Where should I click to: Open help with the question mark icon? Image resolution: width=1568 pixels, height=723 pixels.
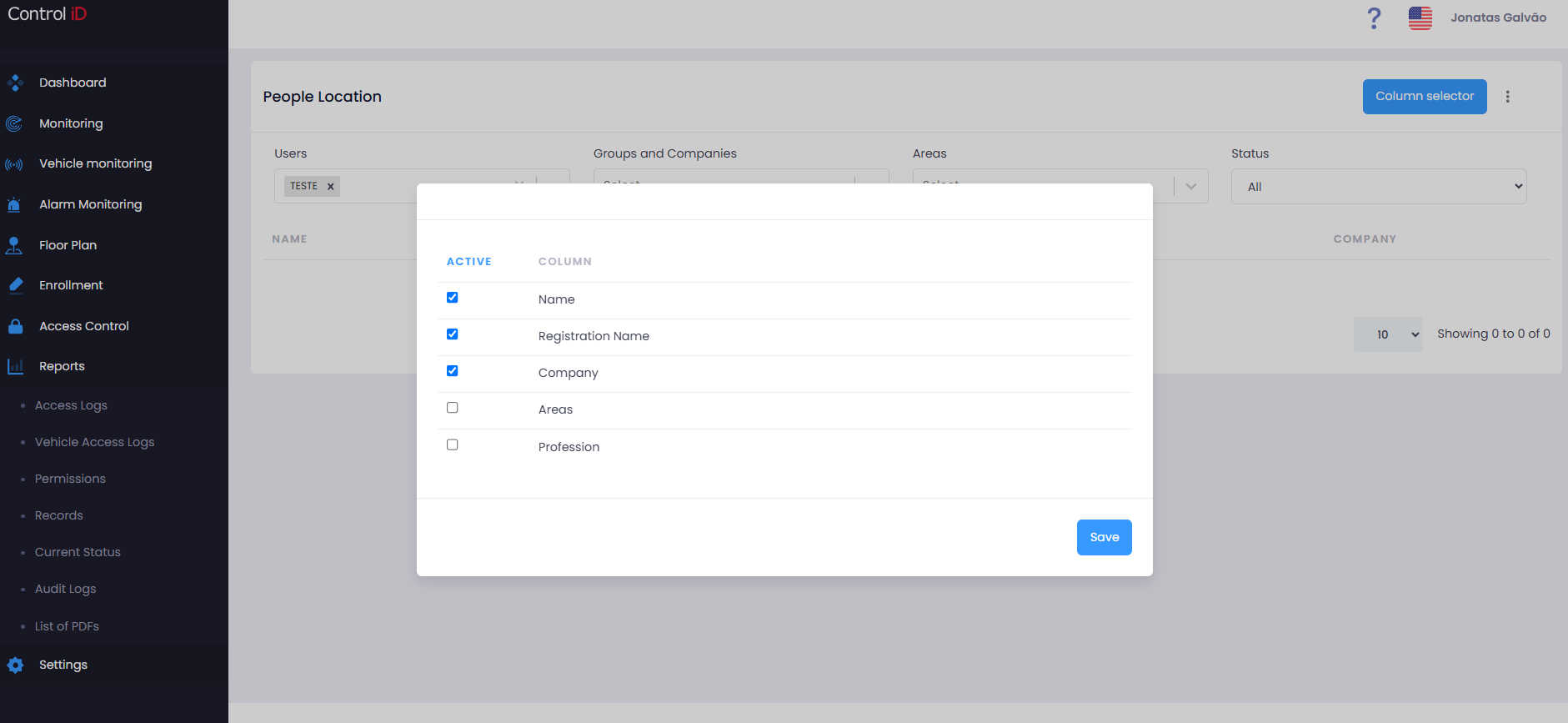click(1375, 18)
